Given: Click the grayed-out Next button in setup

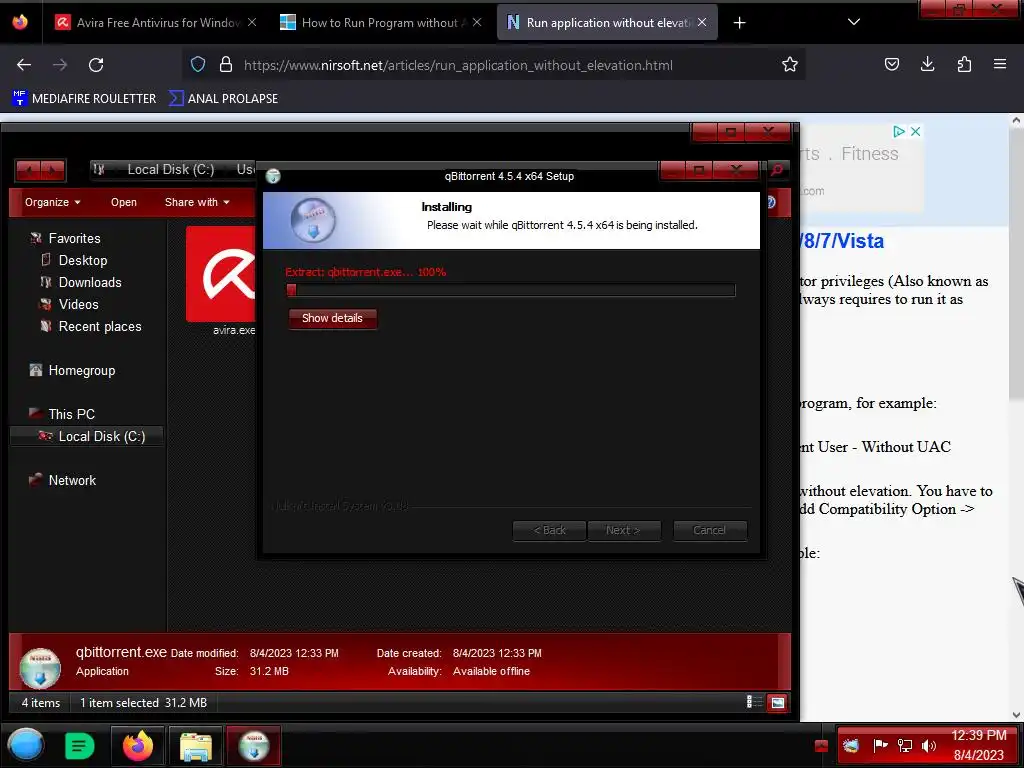Looking at the screenshot, I should [x=624, y=530].
